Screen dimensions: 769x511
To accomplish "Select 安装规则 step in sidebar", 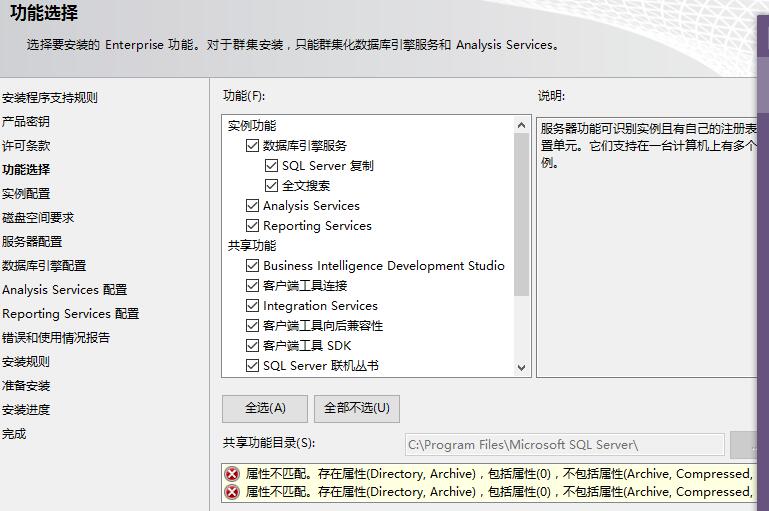I will (26, 362).
